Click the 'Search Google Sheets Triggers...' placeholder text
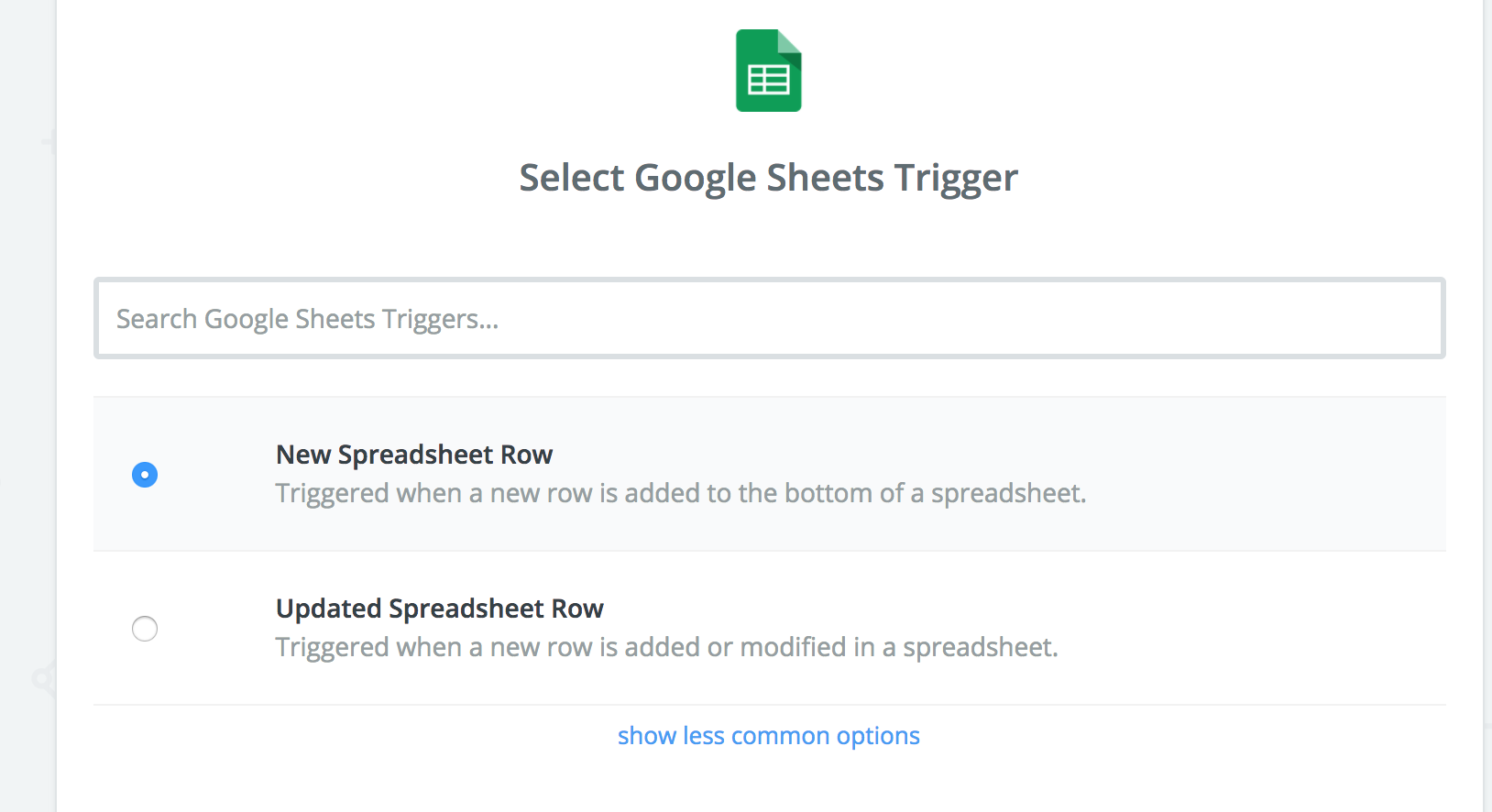Viewport: 1492px width, 812px height. (x=307, y=319)
